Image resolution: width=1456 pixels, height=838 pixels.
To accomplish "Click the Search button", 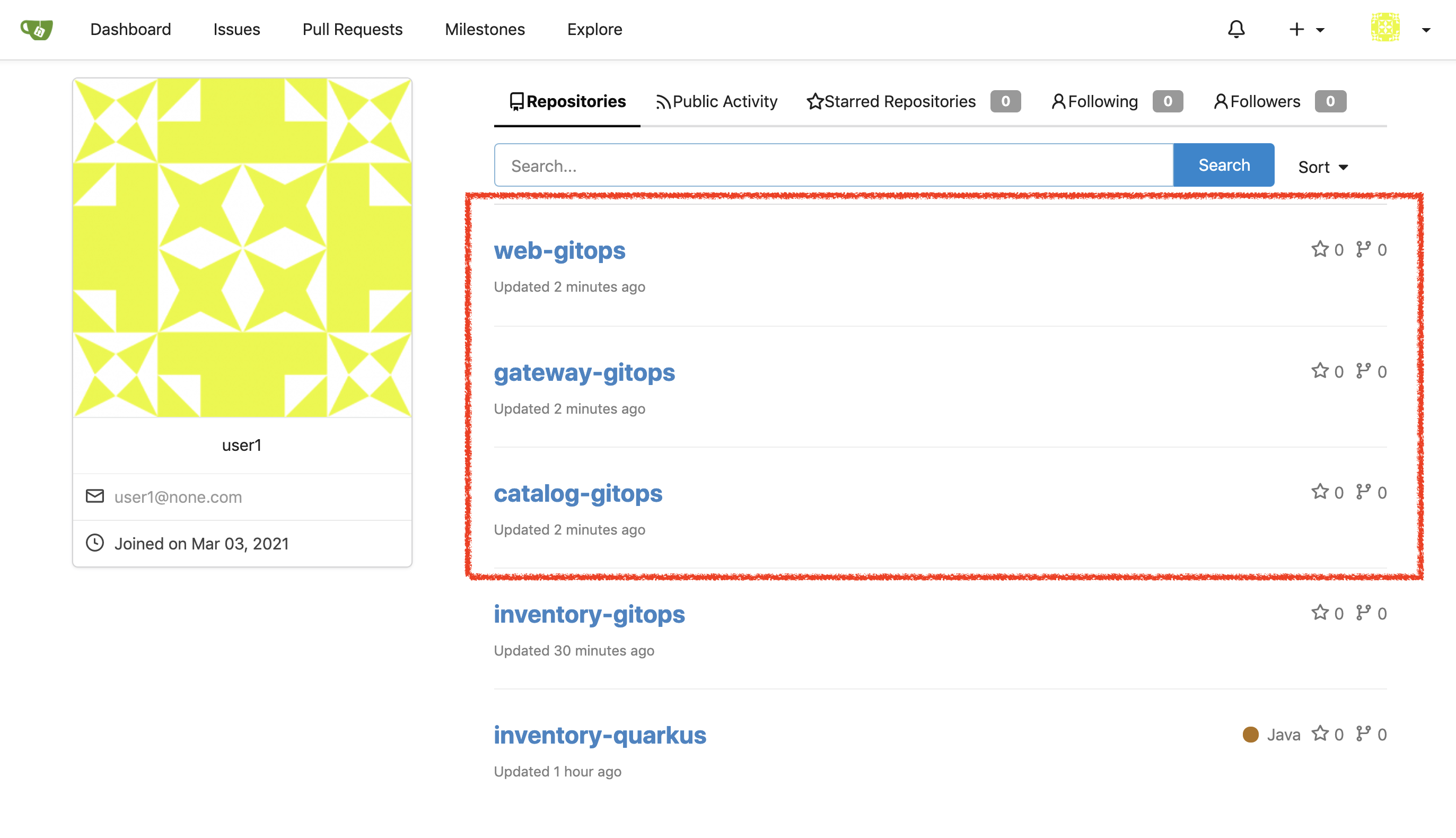I will (x=1223, y=164).
